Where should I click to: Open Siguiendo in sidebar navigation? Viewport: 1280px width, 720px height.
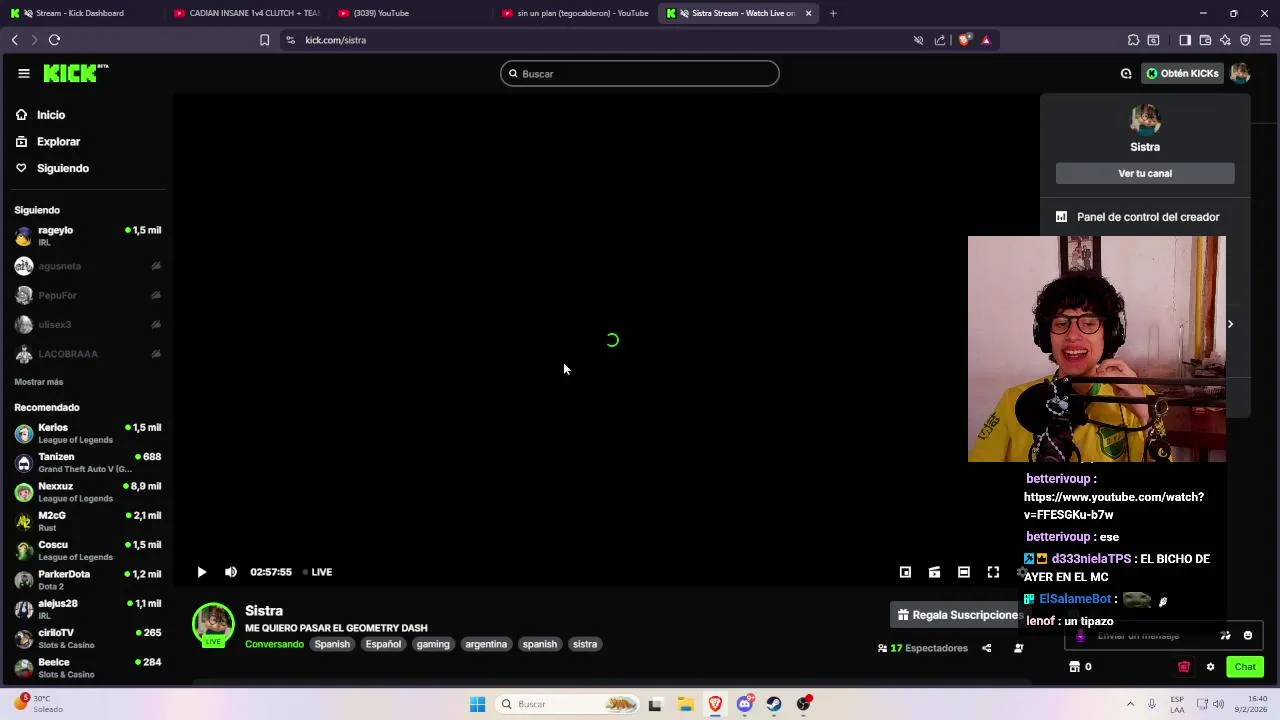[x=52, y=168]
